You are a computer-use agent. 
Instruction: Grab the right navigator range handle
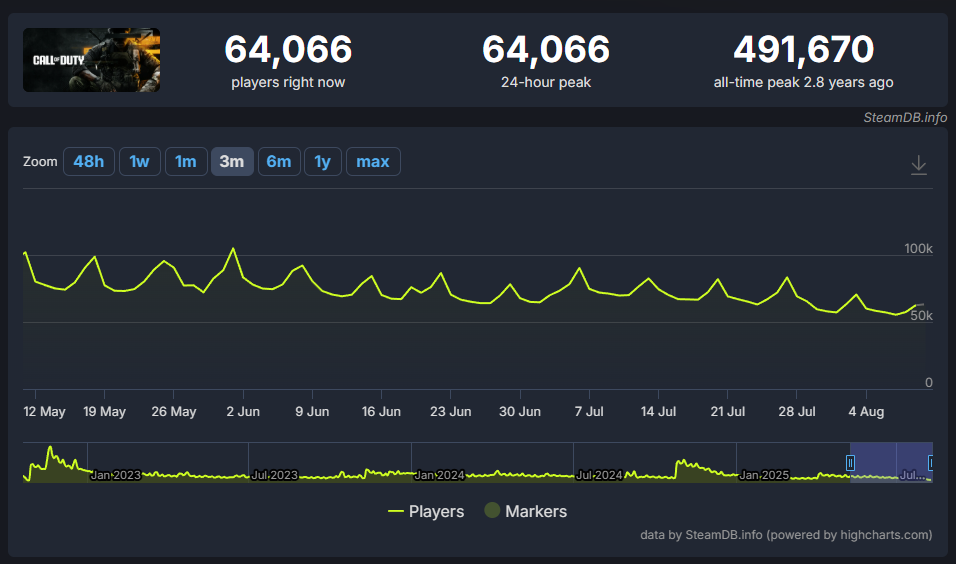point(930,463)
